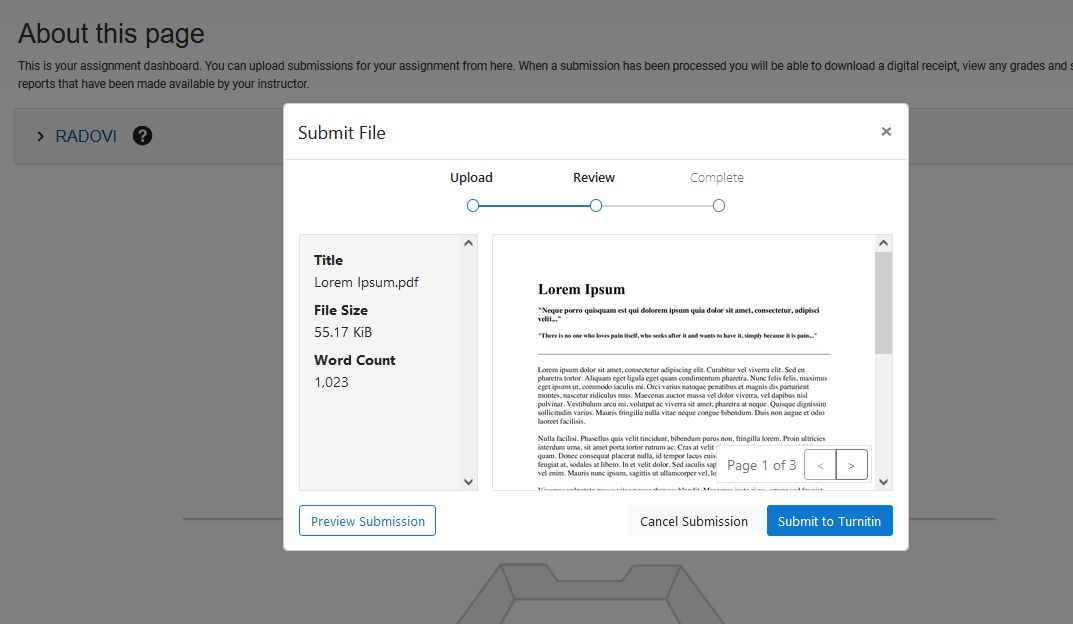Close the Submit File dialog

click(886, 131)
